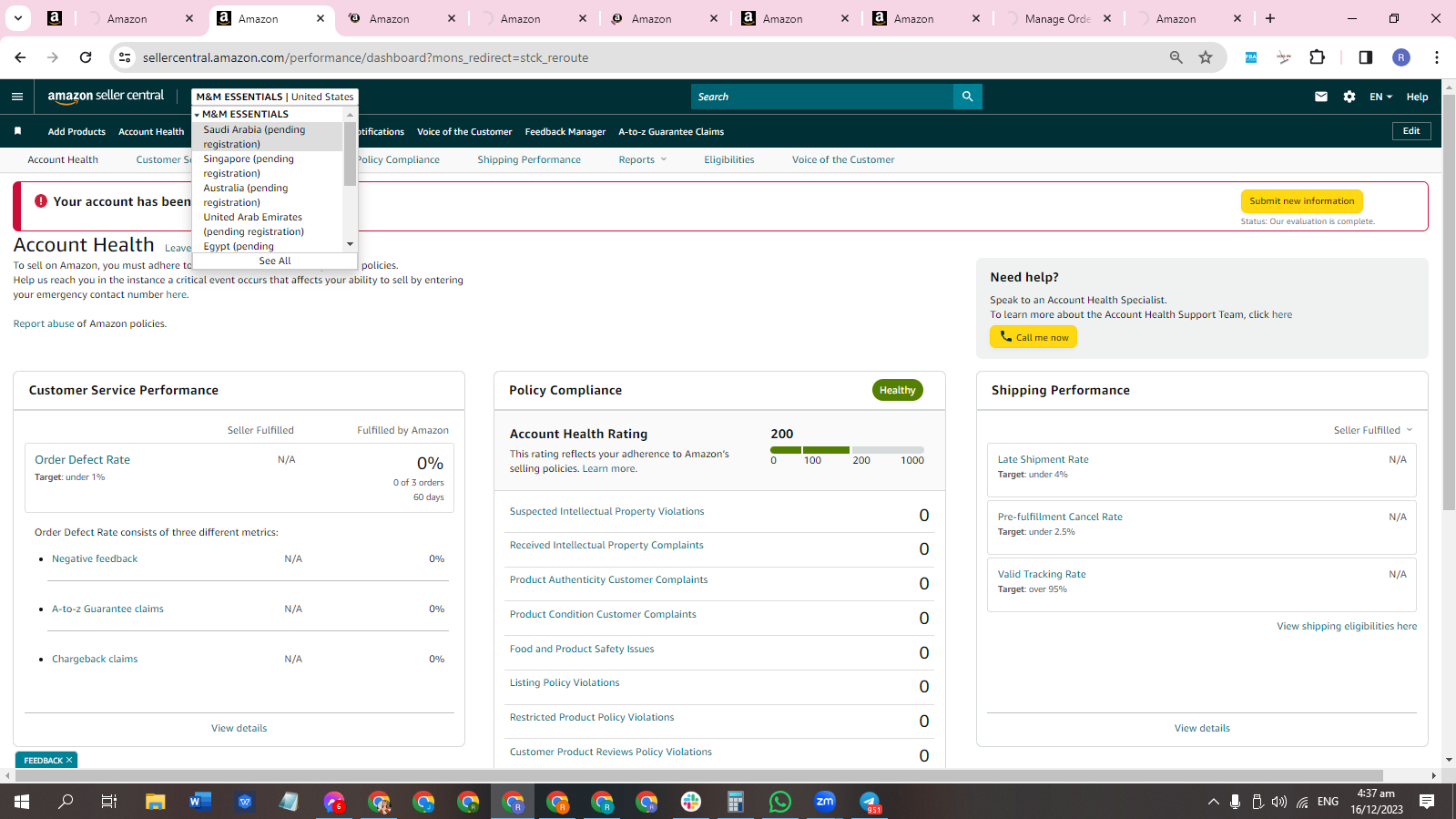Open the Chrome extensions puzzle icon
Image resolution: width=1456 pixels, height=819 pixels.
(x=1317, y=57)
